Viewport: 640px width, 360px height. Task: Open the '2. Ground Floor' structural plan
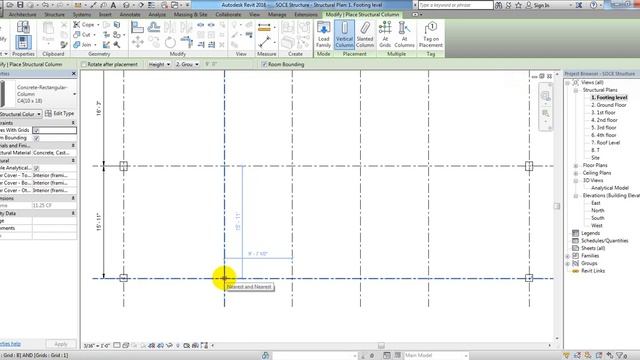coord(609,105)
